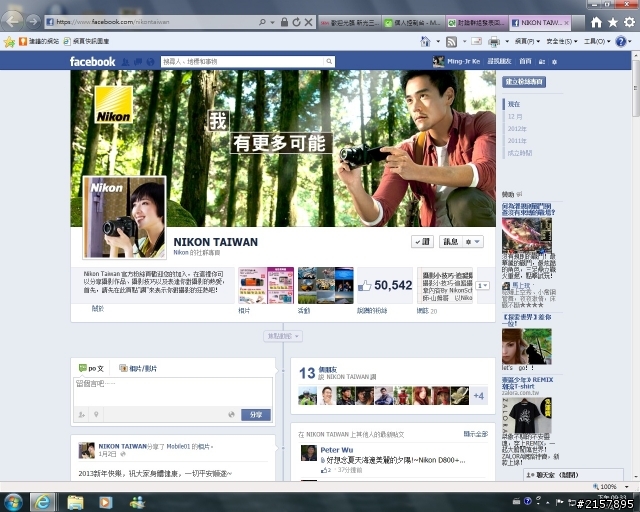Open Facebook messages icon
640x512 pixels.
pyautogui.click(x=138, y=62)
